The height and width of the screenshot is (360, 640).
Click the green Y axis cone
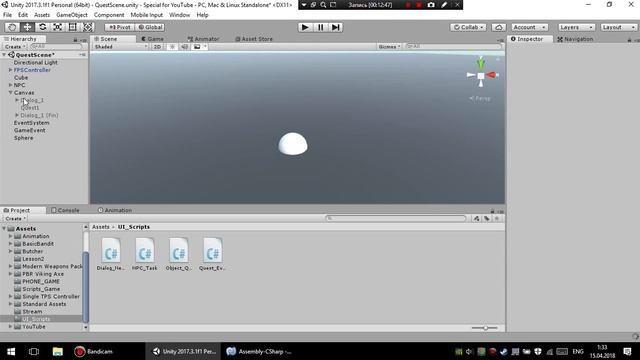coord(481,63)
